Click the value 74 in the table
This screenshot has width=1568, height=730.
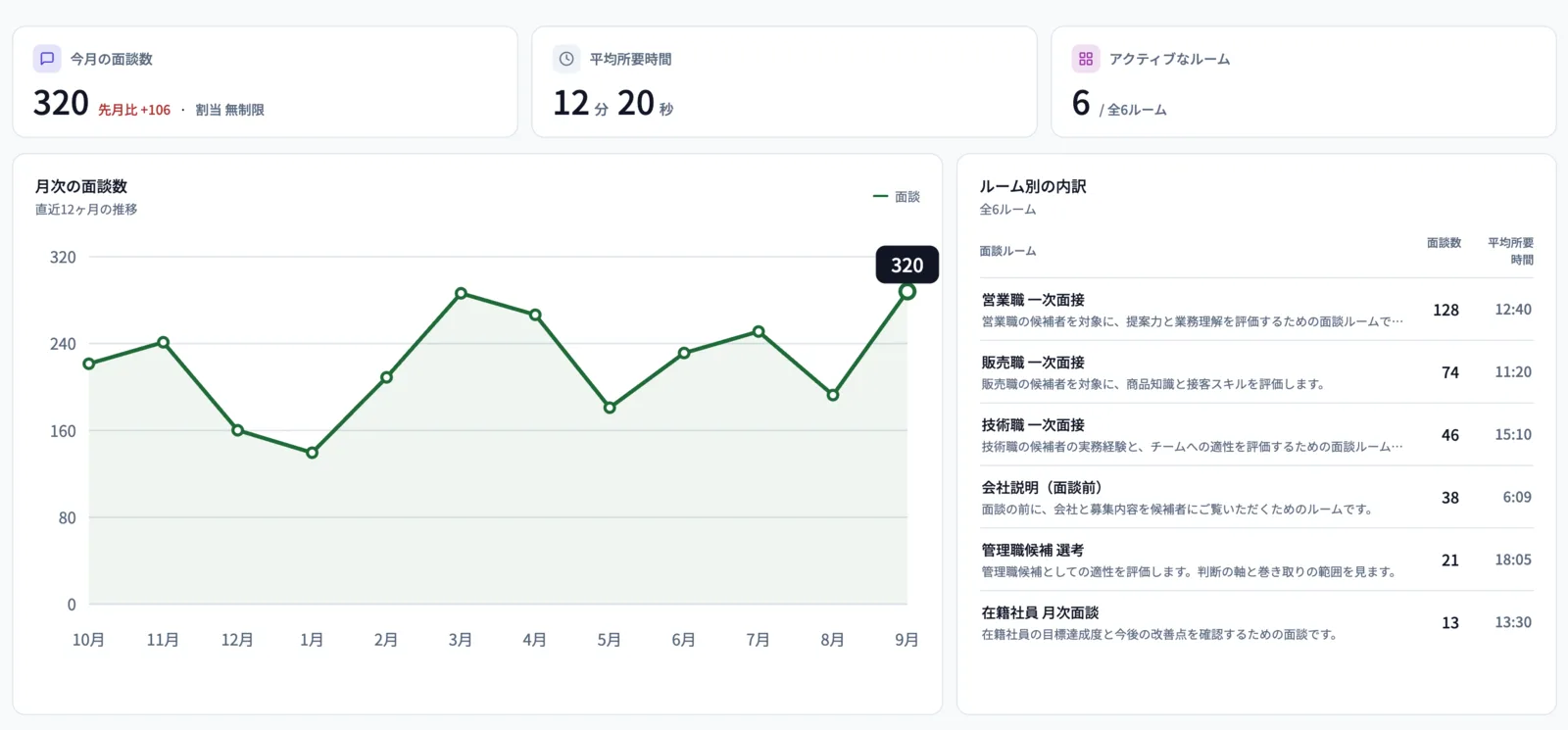[1450, 372]
